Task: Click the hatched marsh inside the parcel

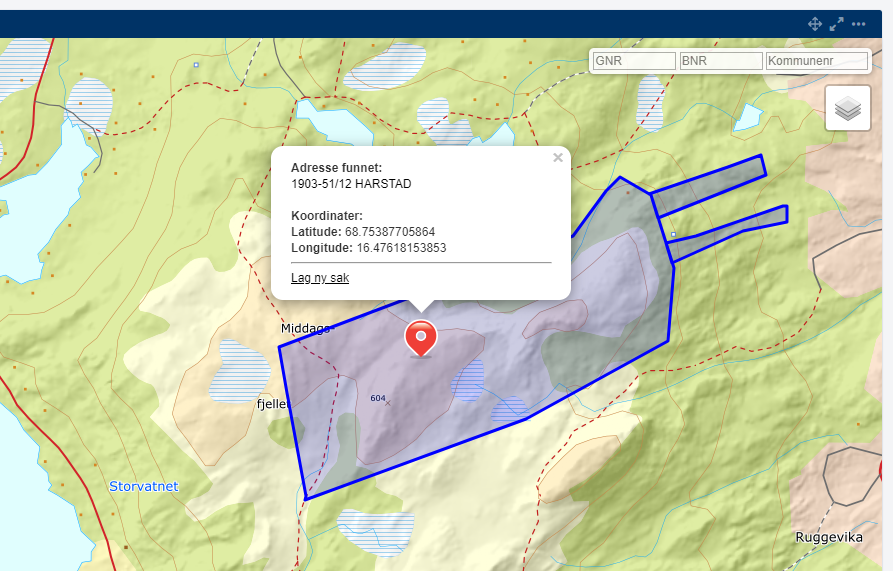Action: [x=468, y=379]
